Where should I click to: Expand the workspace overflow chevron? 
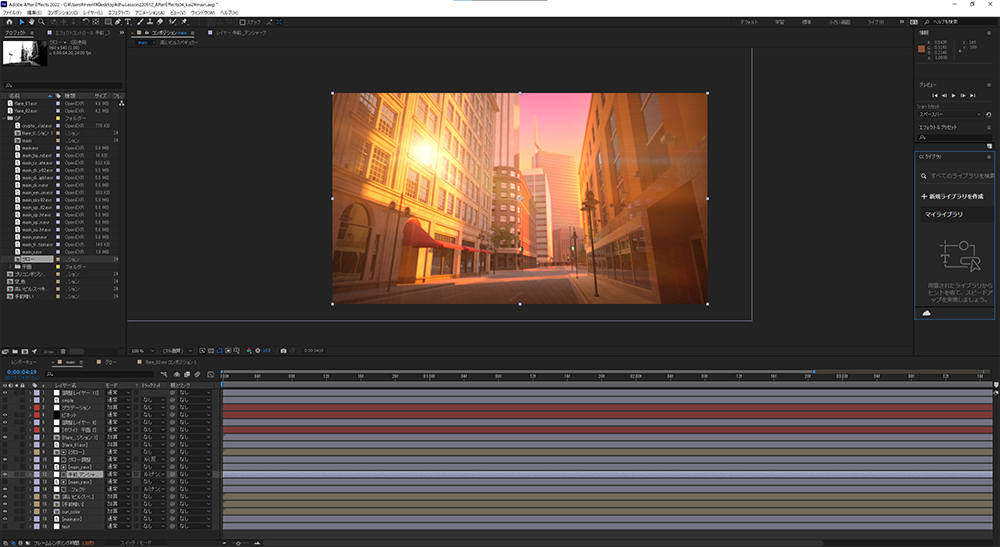(901, 22)
